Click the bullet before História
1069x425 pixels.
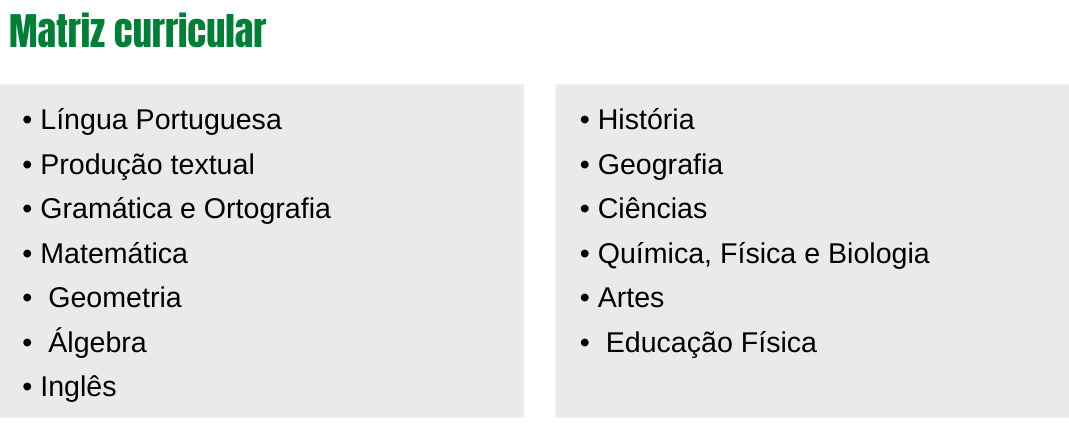click(x=585, y=121)
